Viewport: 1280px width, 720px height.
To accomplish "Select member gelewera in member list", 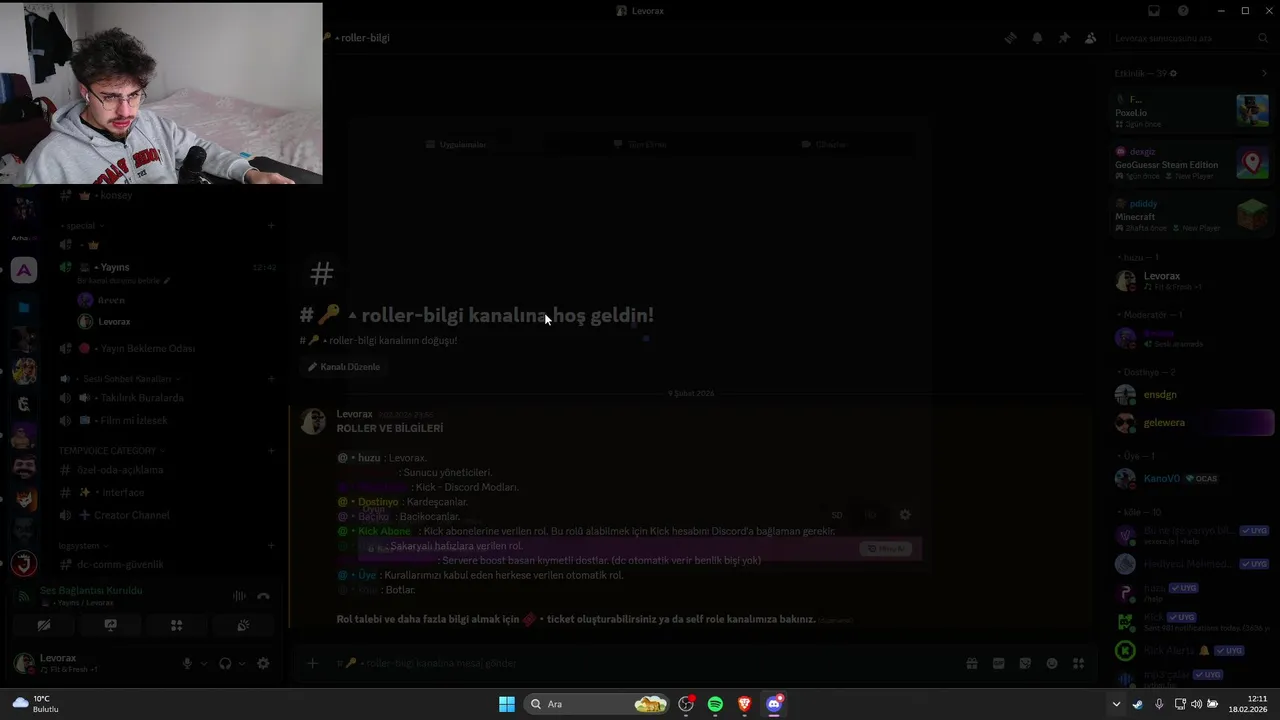I will pos(1192,423).
